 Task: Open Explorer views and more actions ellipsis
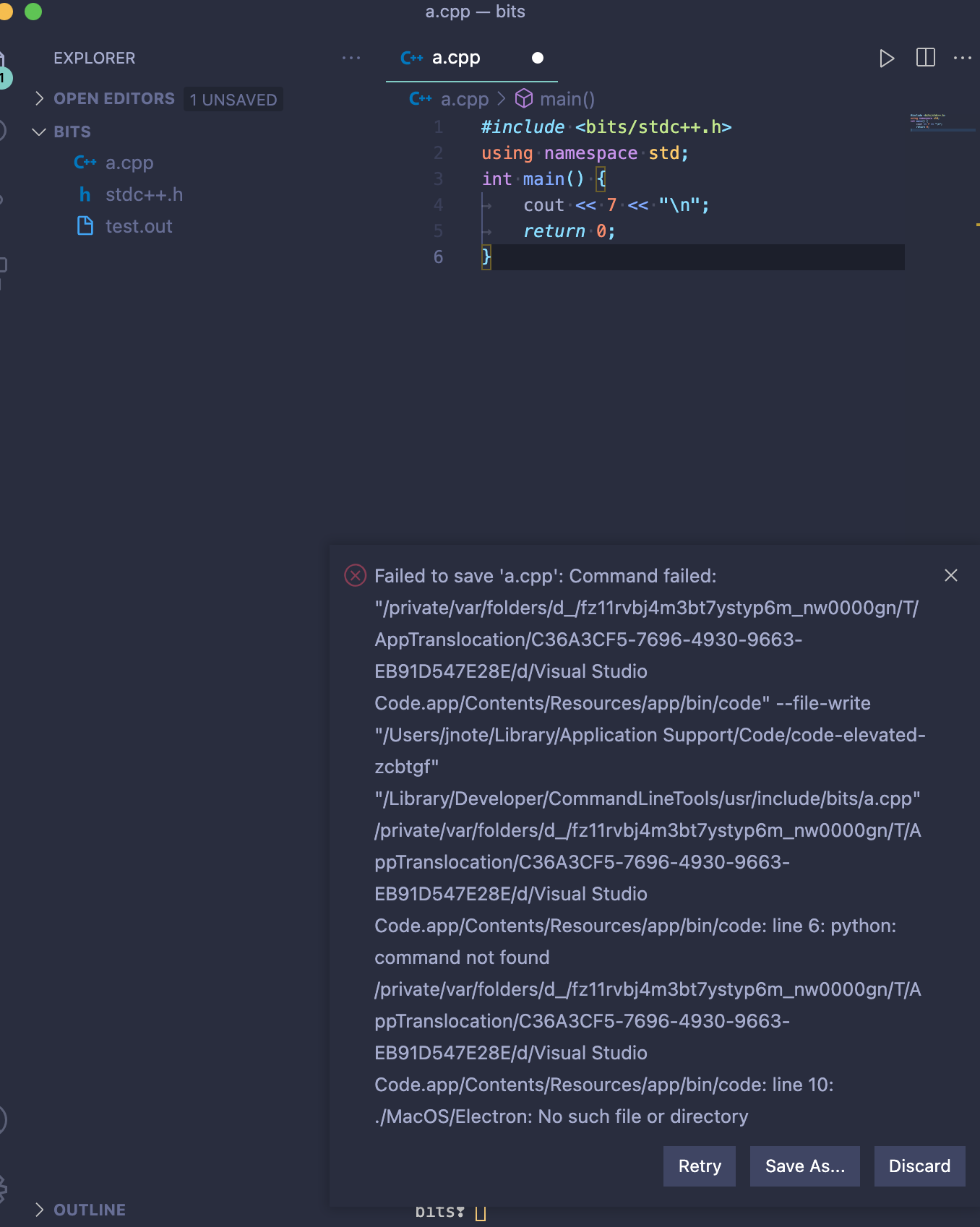(351, 58)
